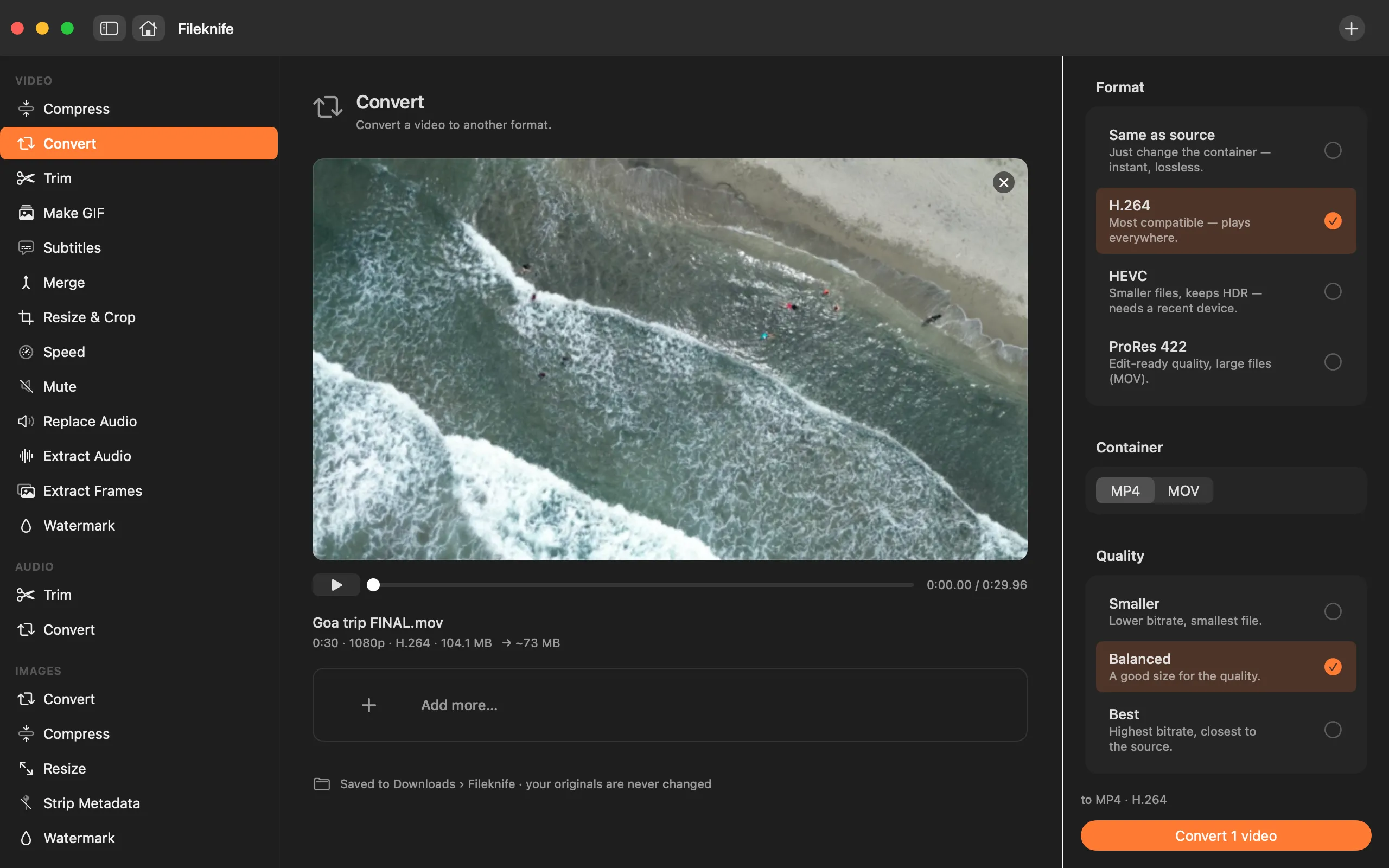Viewport: 1389px width, 868px height.
Task: Pick the Smaller quality radio button
Action: click(x=1332, y=611)
